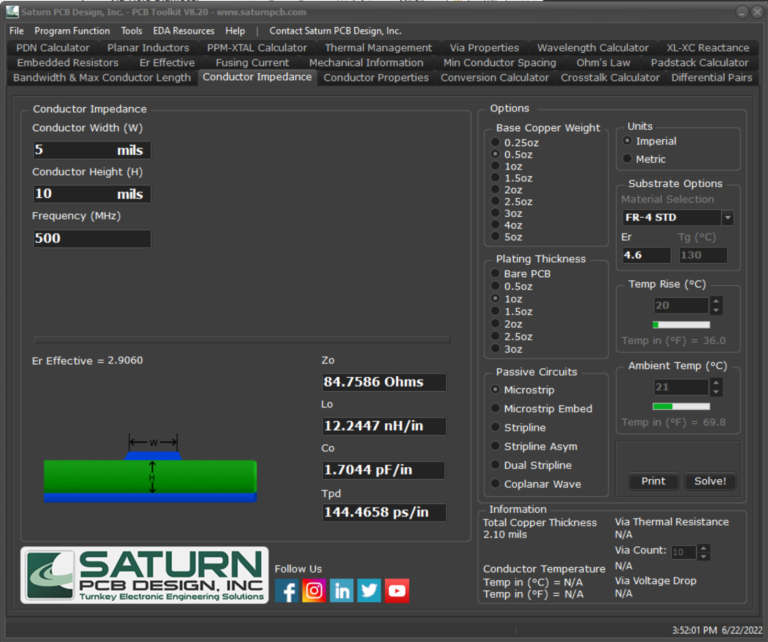The width and height of the screenshot is (768, 642).
Task: Expand the FR-4 STD material dropdown
Action: [727, 218]
